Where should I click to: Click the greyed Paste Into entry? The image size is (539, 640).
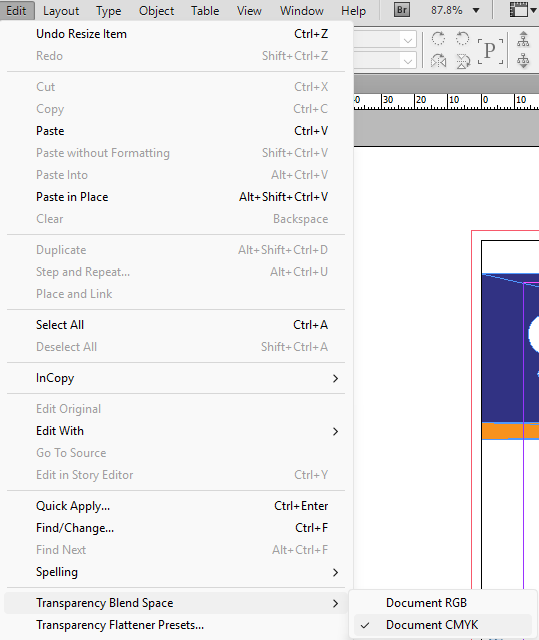tap(176, 175)
